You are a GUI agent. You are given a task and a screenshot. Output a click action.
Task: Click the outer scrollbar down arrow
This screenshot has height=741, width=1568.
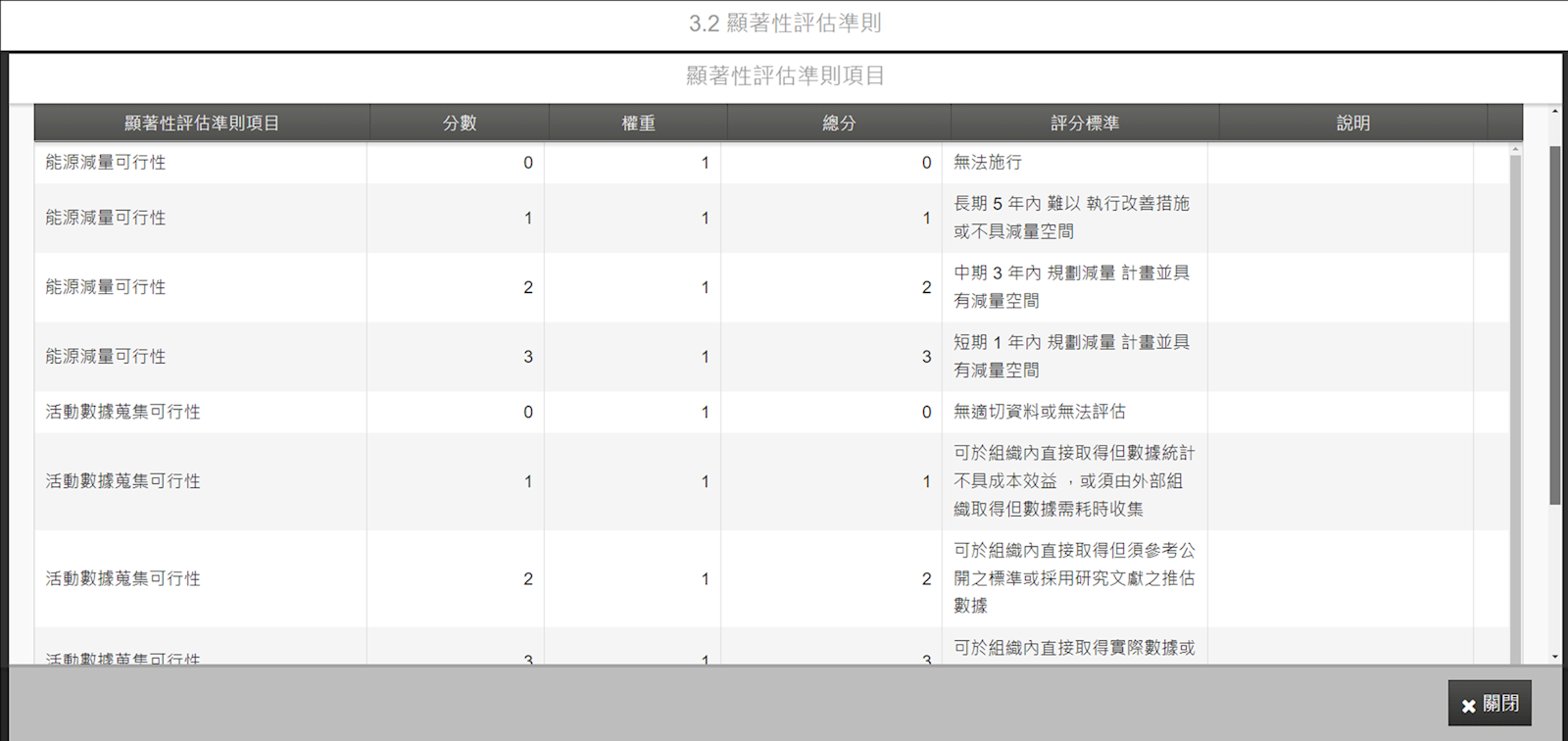1555,657
